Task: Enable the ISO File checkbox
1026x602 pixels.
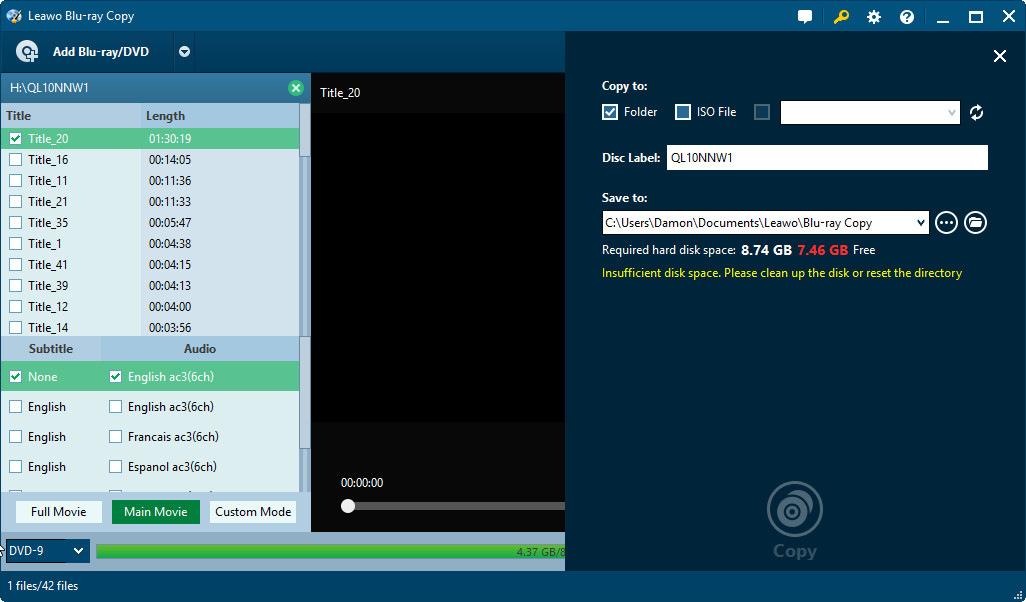Action: pos(683,112)
